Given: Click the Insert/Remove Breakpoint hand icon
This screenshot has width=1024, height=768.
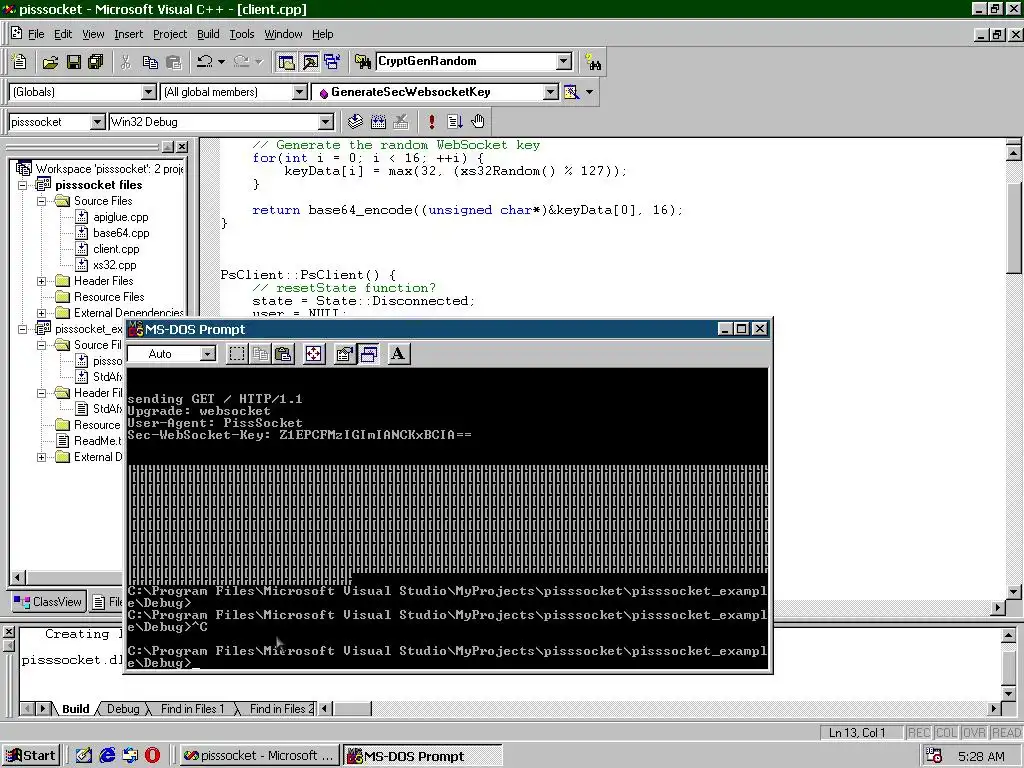Looking at the screenshot, I should point(478,121).
